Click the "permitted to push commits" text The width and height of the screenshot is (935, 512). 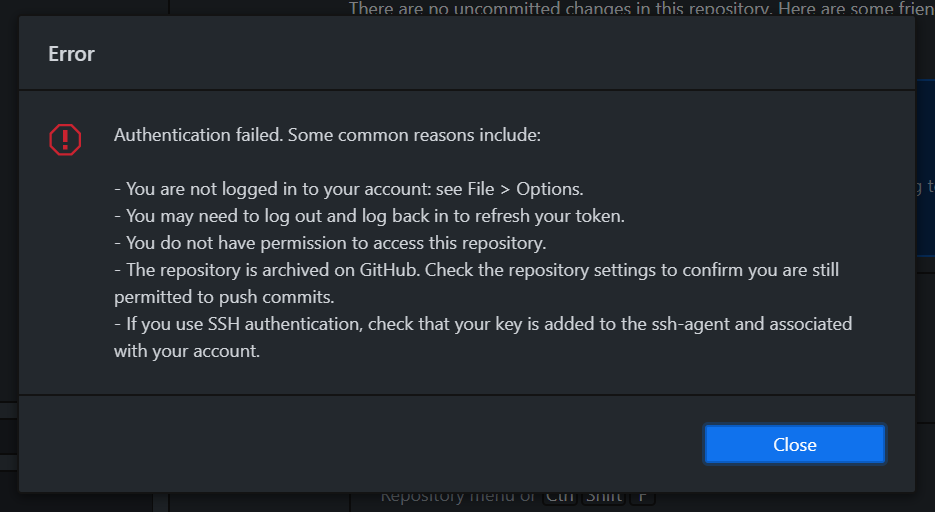point(224,297)
